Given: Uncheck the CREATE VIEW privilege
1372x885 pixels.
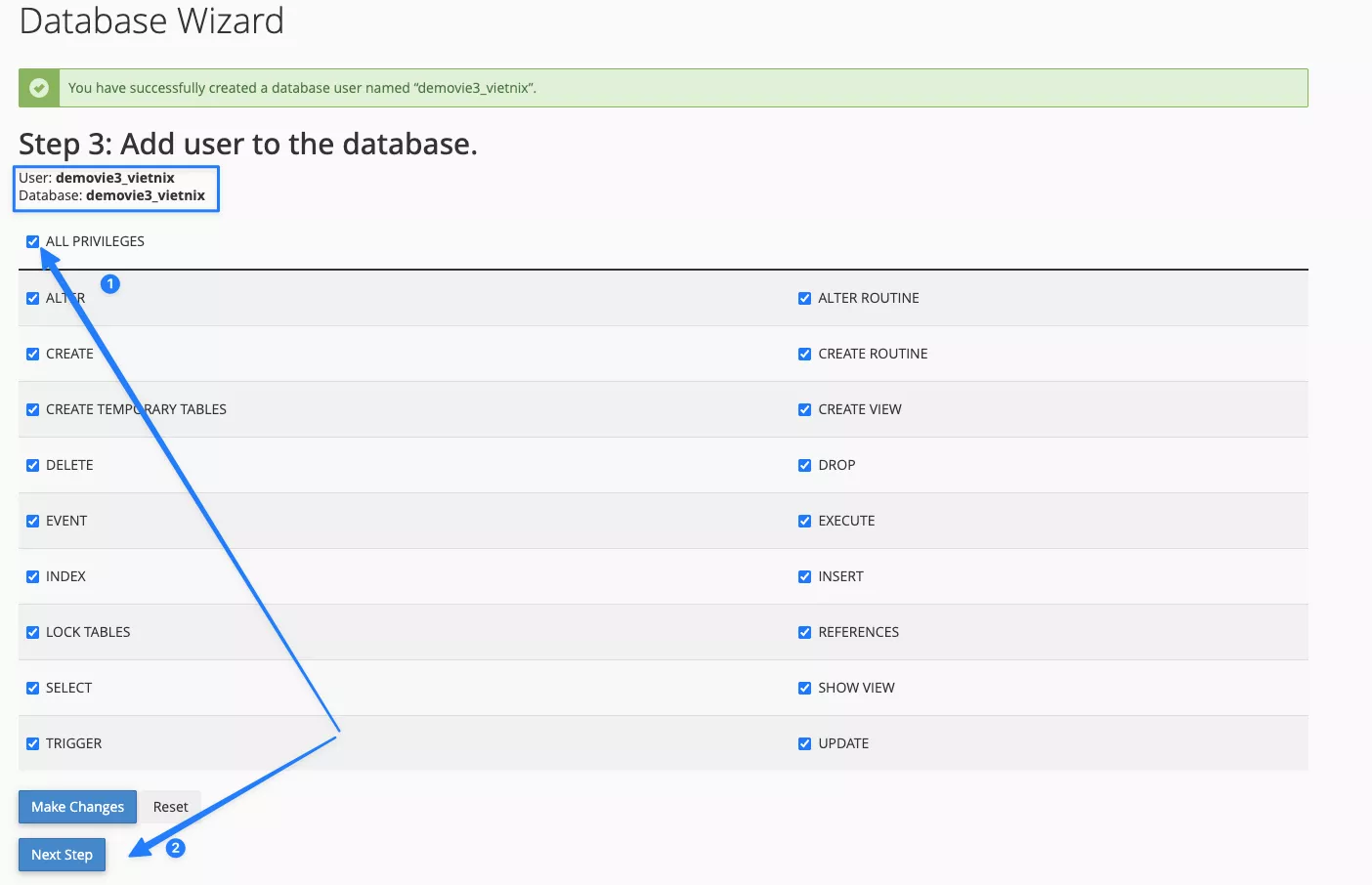Looking at the screenshot, I should coord(804,409).
